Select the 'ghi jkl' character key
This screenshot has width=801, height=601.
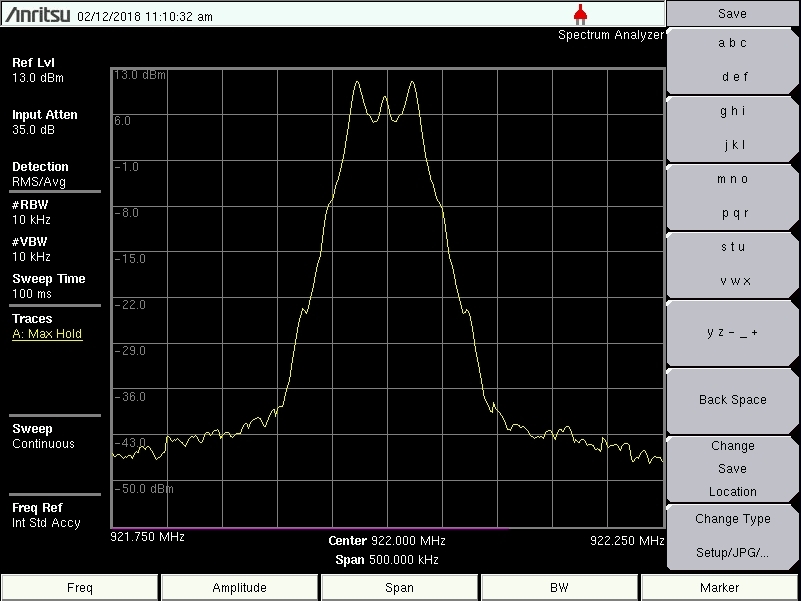click(733, 128)
